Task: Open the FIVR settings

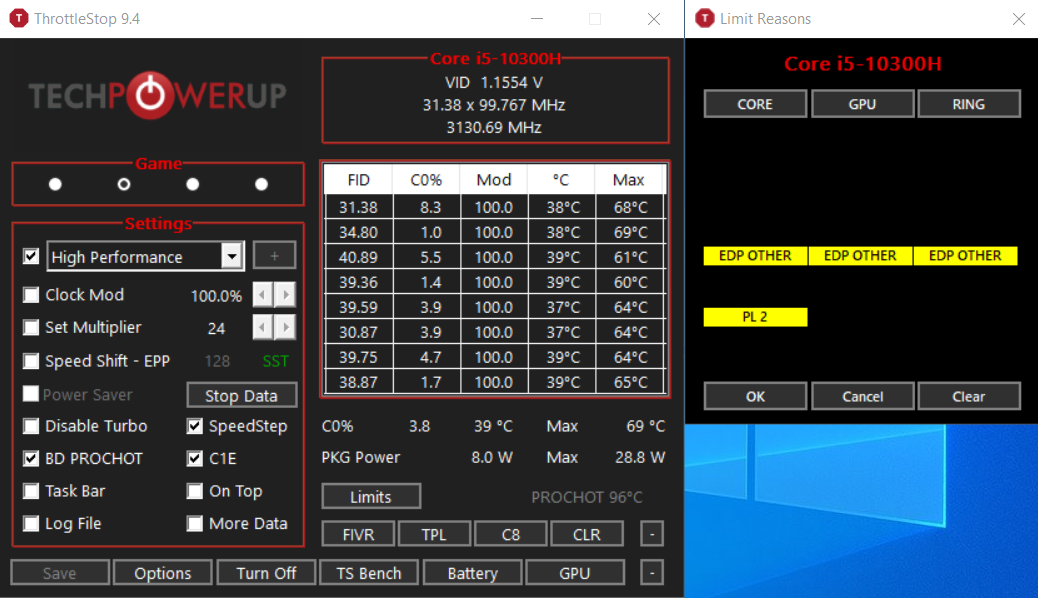Action: [x=358, y=534]
